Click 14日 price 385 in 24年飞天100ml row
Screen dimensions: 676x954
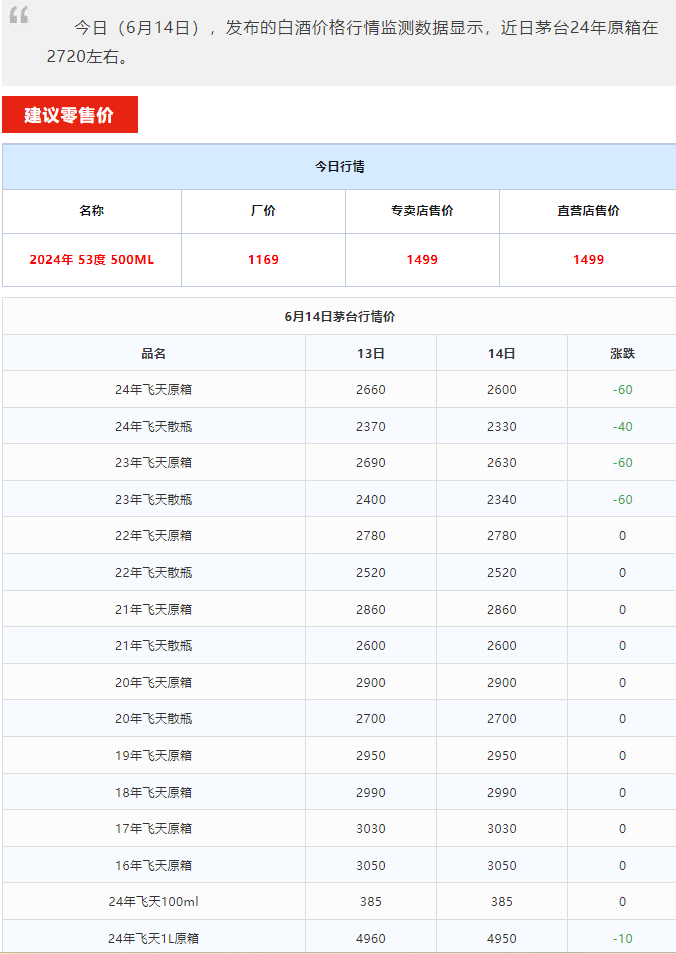click(501, 902)
